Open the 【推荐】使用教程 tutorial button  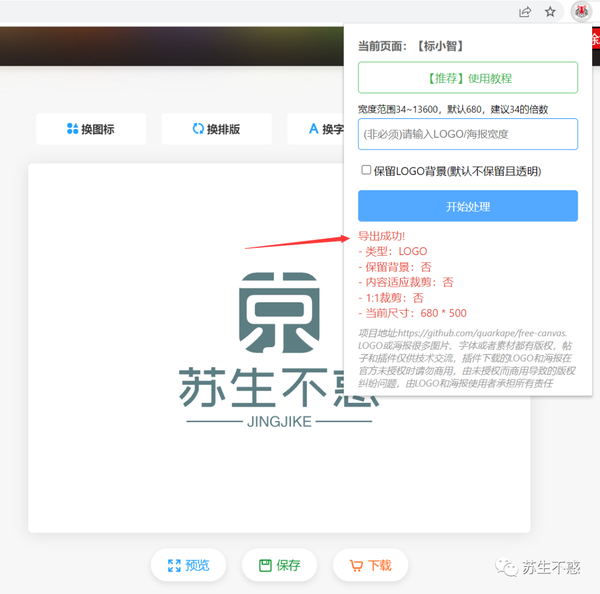tap(468, 78)
